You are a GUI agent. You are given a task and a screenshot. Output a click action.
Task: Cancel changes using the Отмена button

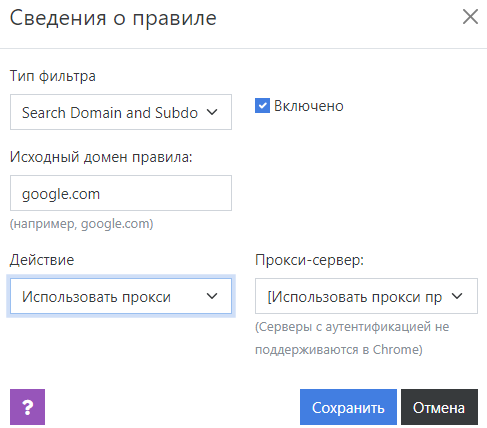[439, 407]
